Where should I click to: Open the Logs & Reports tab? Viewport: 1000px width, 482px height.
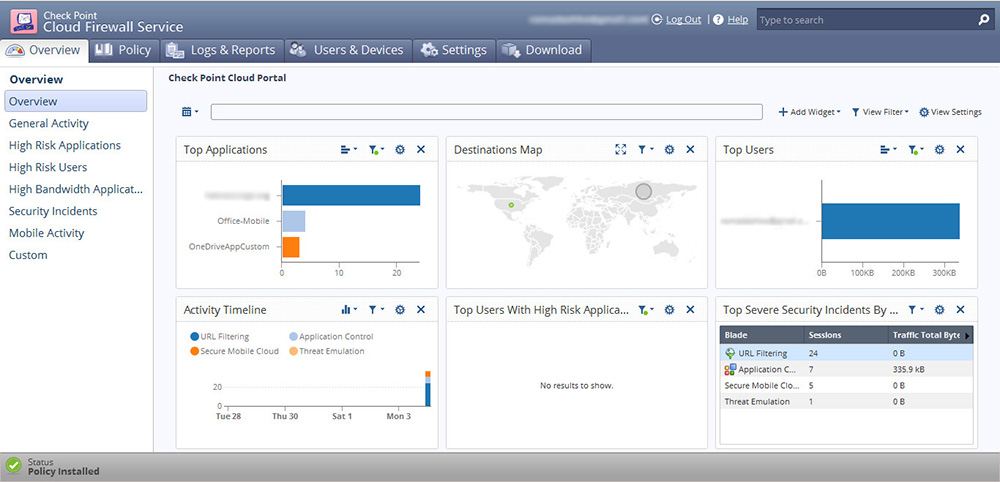coord(221,50)
